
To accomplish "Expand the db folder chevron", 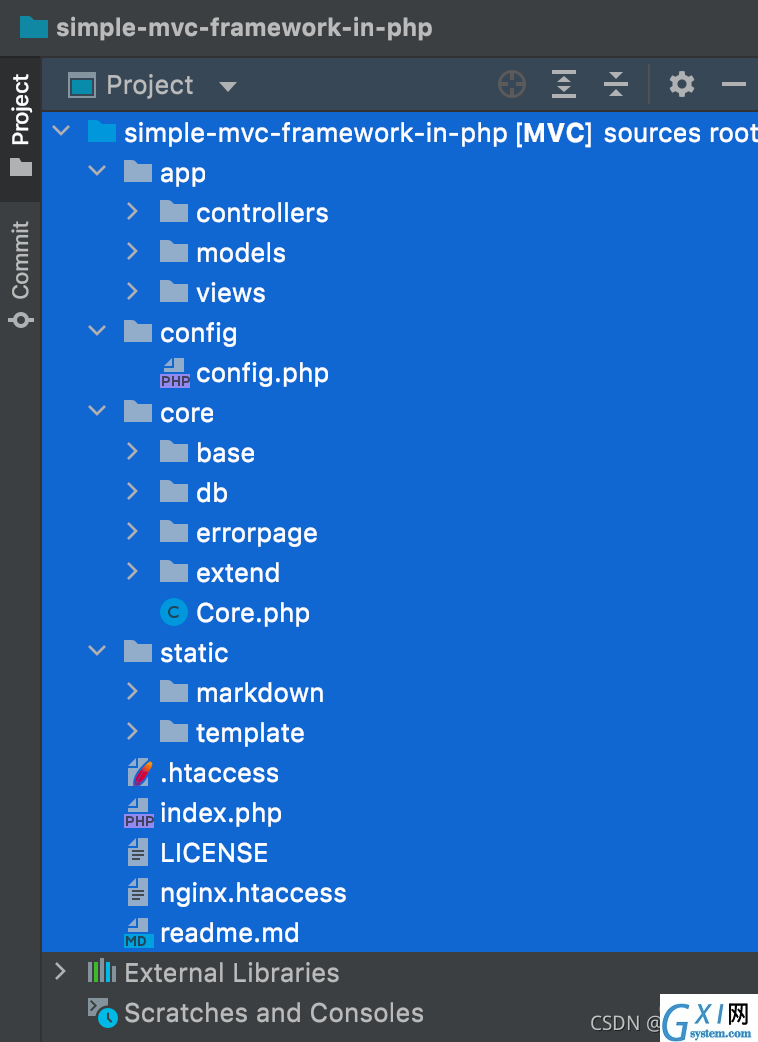I will (132, 491).
